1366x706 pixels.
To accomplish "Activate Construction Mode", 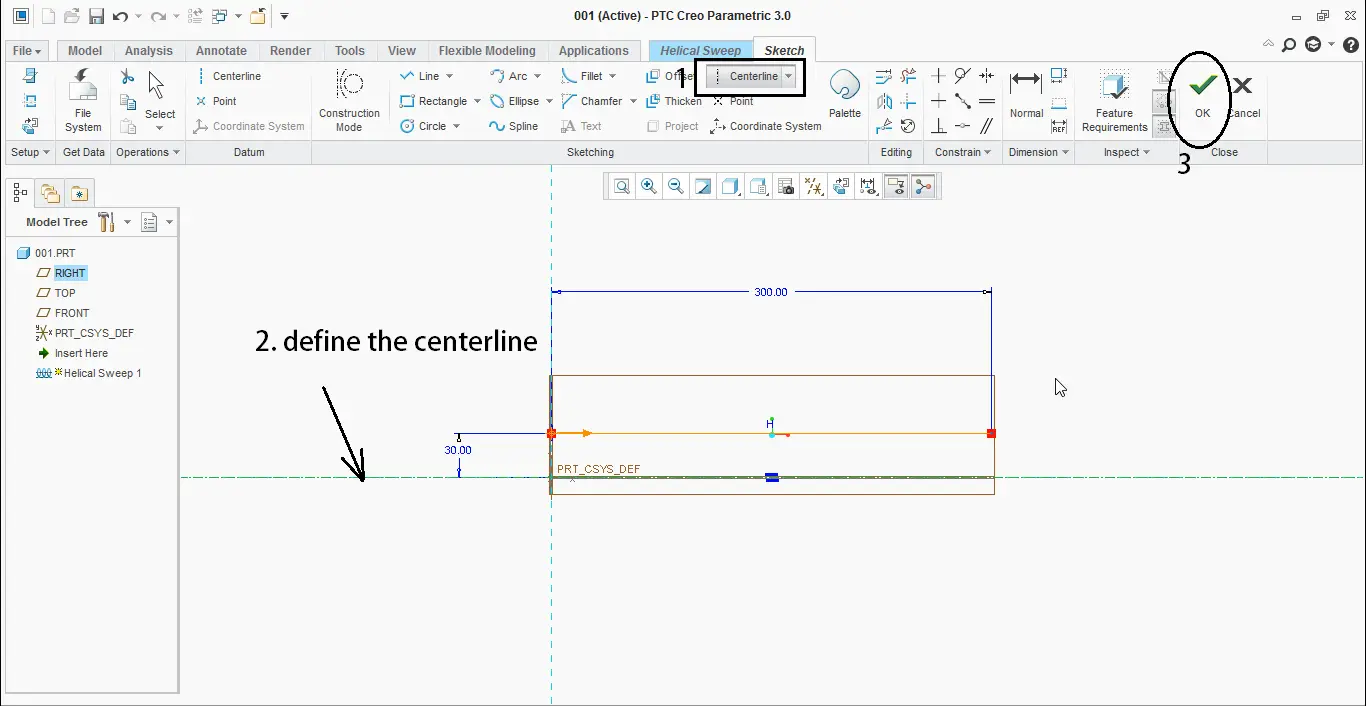I will [x=349, y=101].
